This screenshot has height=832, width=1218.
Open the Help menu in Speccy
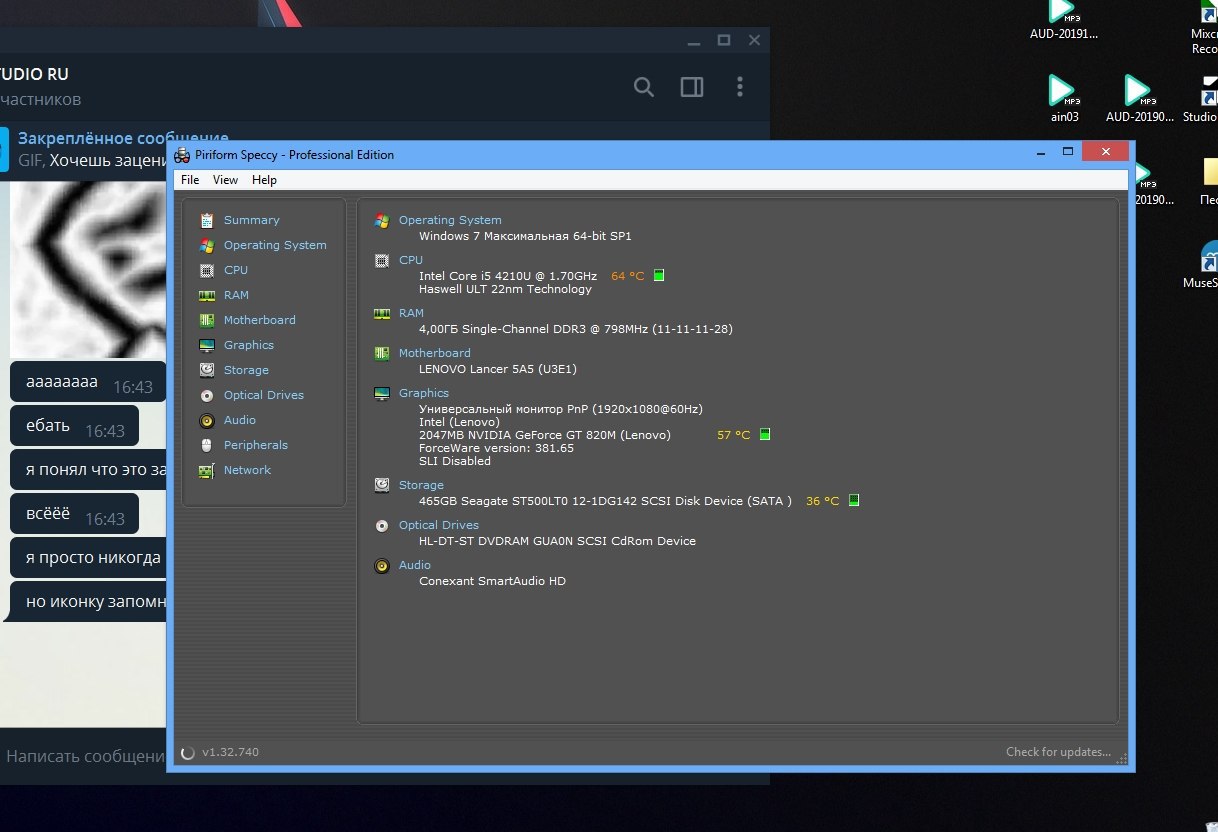(264, 180)
